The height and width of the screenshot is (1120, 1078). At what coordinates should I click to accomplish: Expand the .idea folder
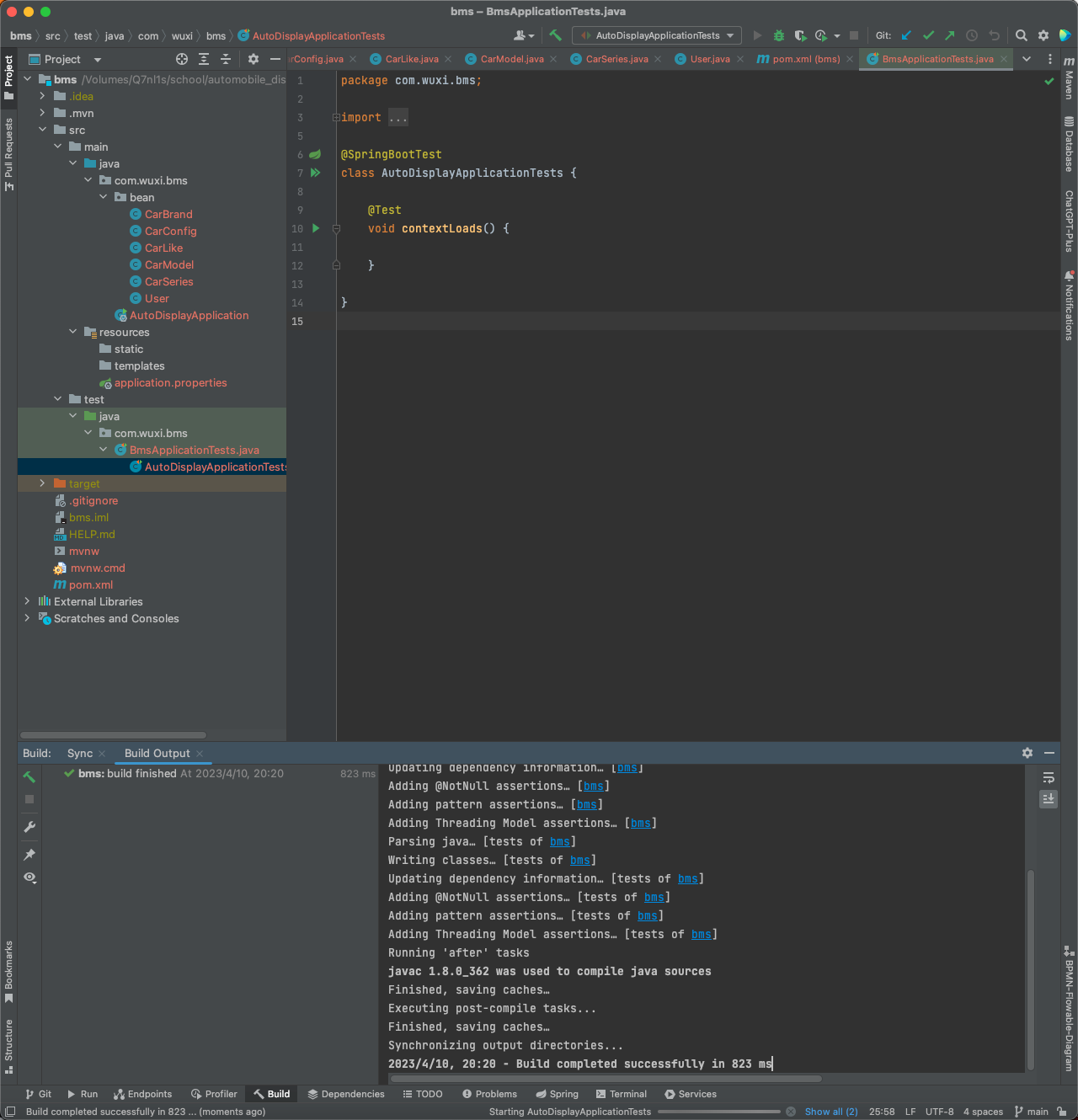tap(42, 96)
